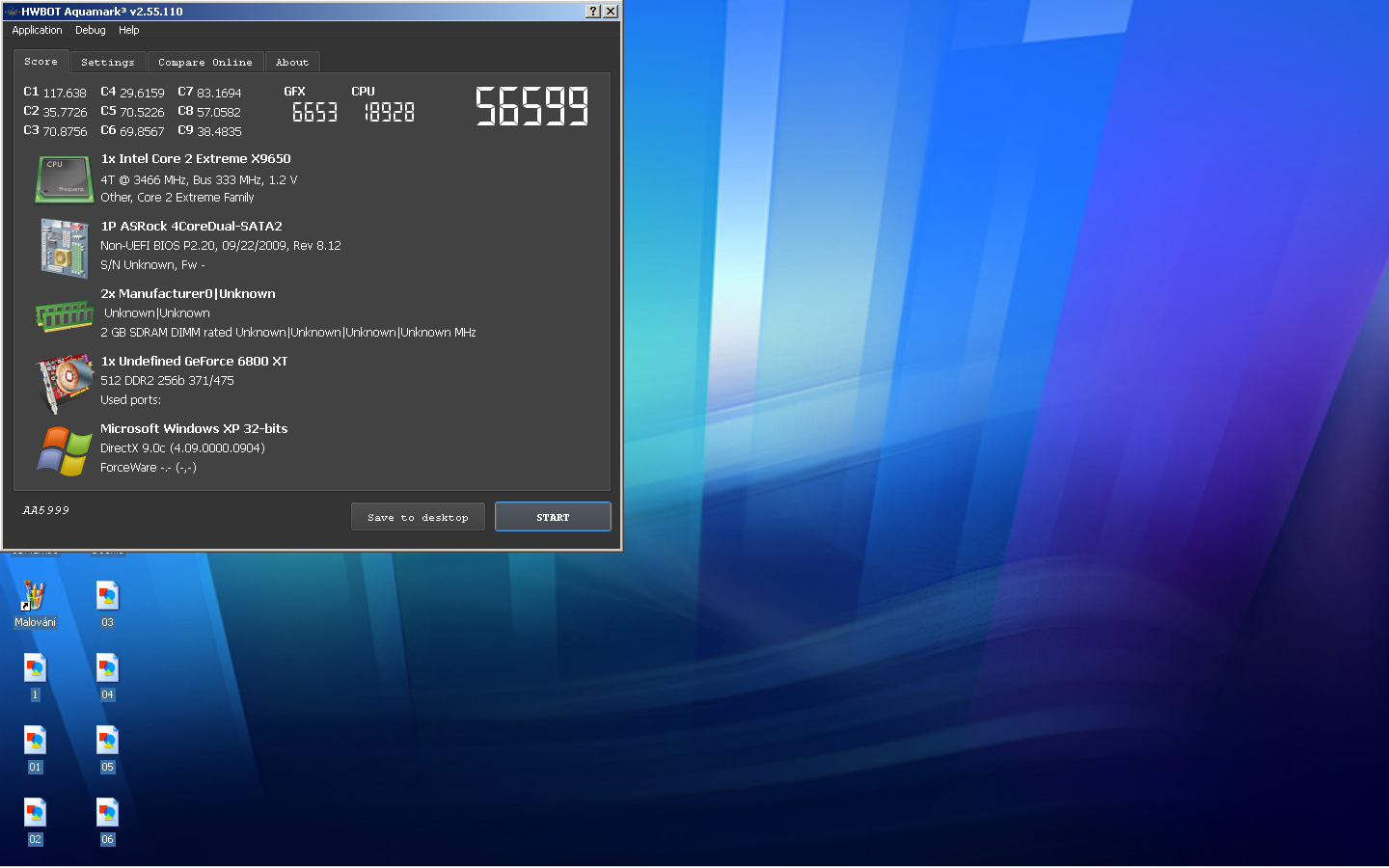Click the CPU chip icon
The width and height of the screenshot is (1389, 868).
[64, 179]
